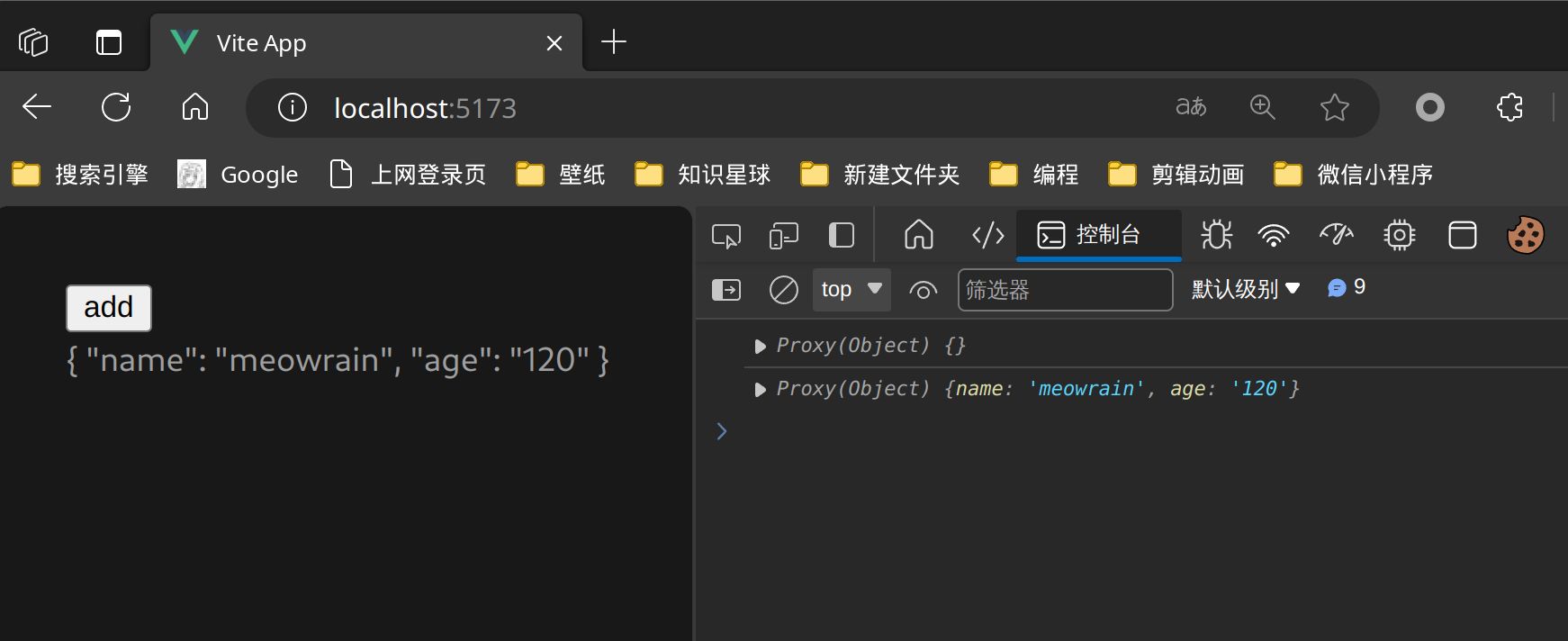Open the Network panel wifi icon

click(1273, 235)
